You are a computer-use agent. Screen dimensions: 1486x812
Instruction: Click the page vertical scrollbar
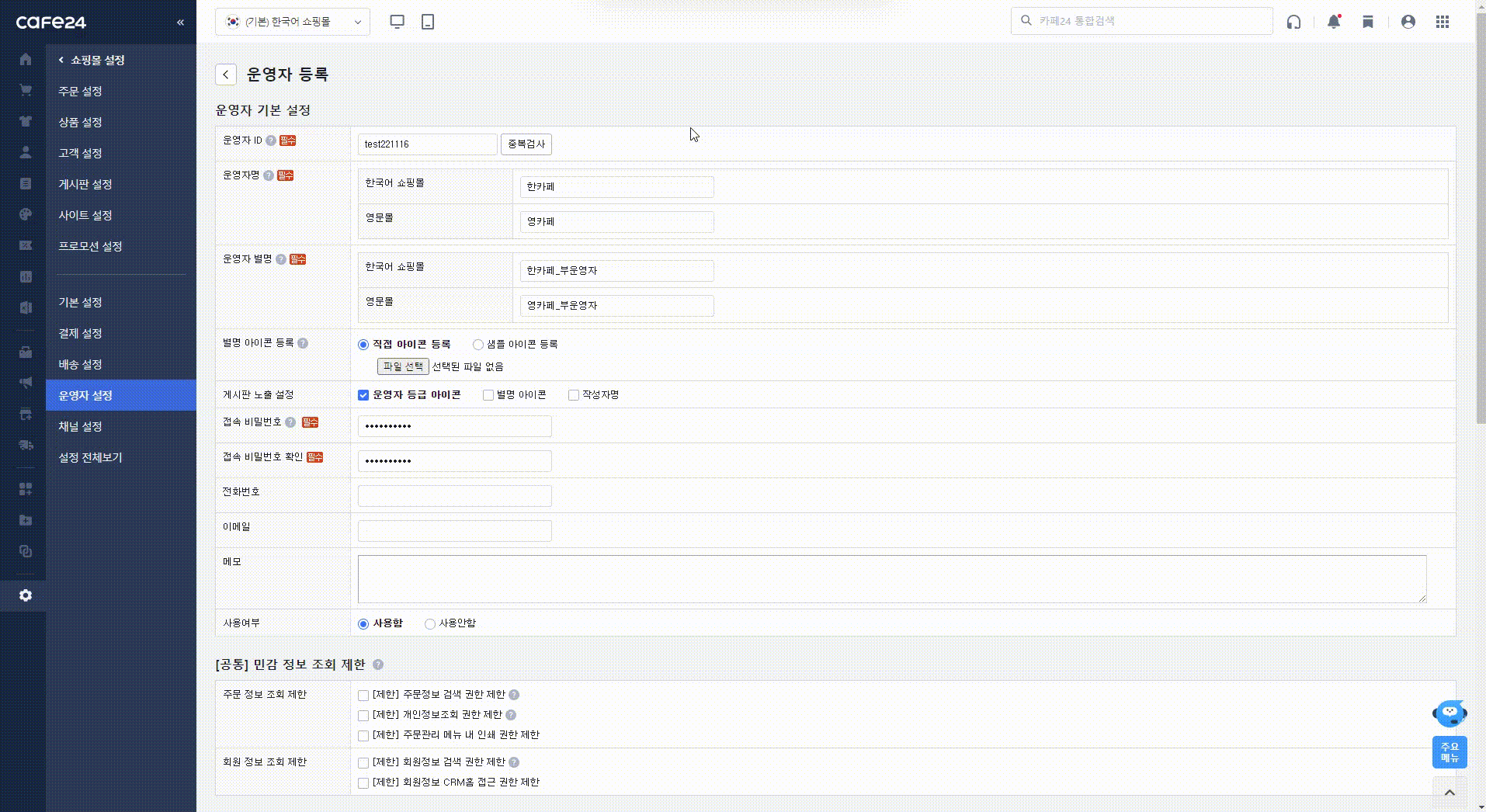coord(1480,217)
